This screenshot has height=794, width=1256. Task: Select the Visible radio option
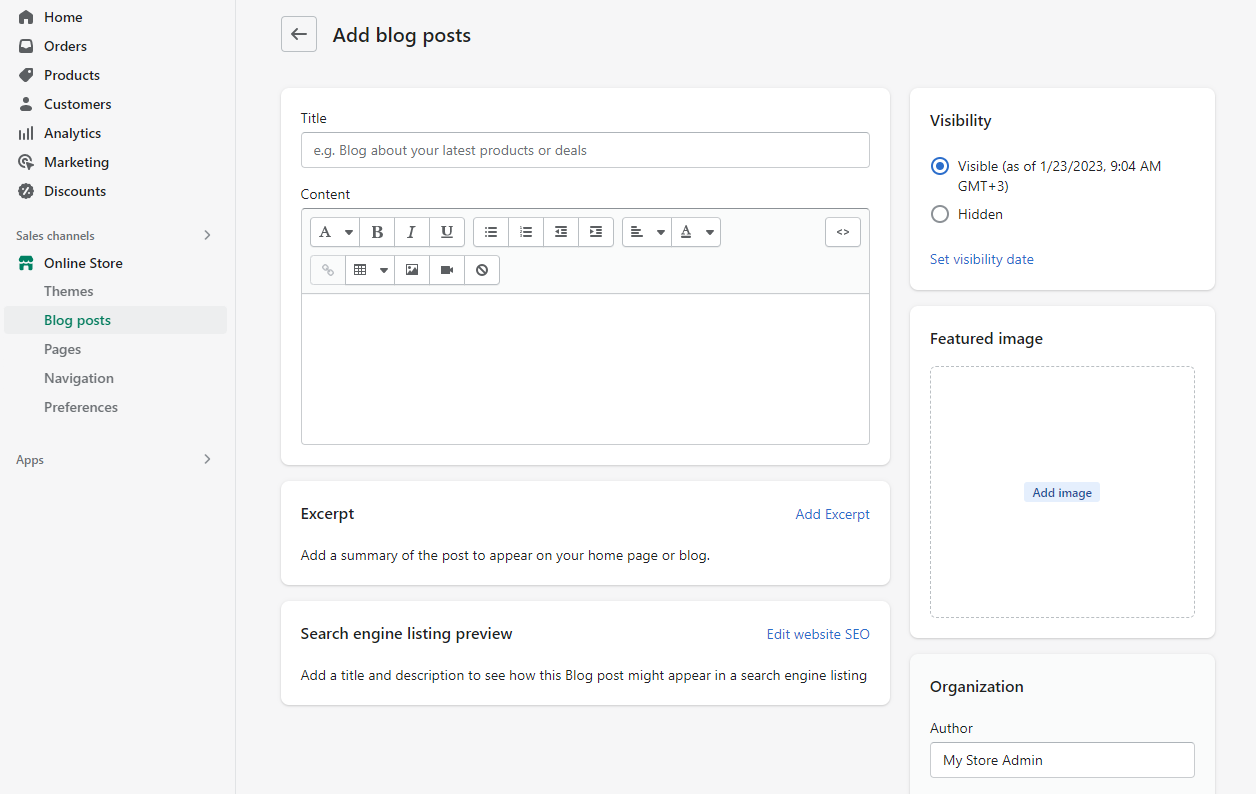point(940,166)
